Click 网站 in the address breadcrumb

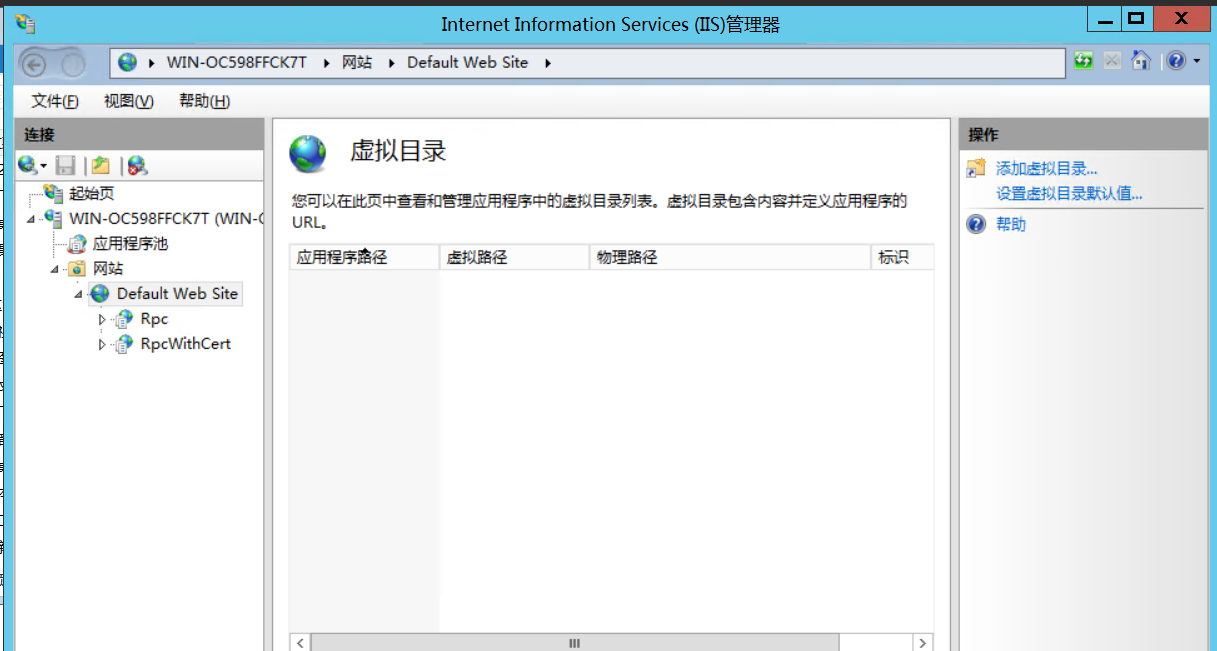[357, 62]
